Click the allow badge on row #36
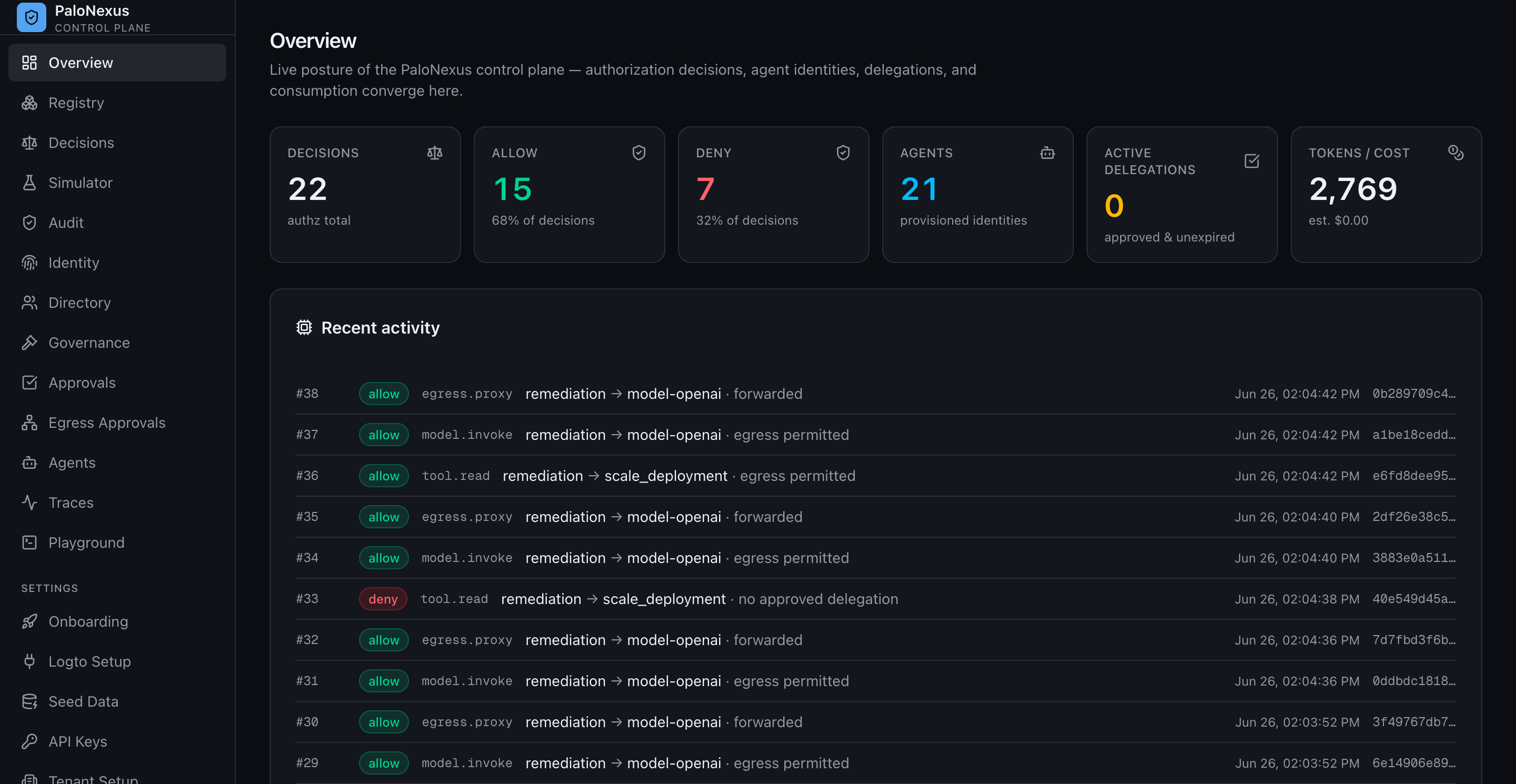Viewport: 1516px width, 784px height. tap(384, 476)
